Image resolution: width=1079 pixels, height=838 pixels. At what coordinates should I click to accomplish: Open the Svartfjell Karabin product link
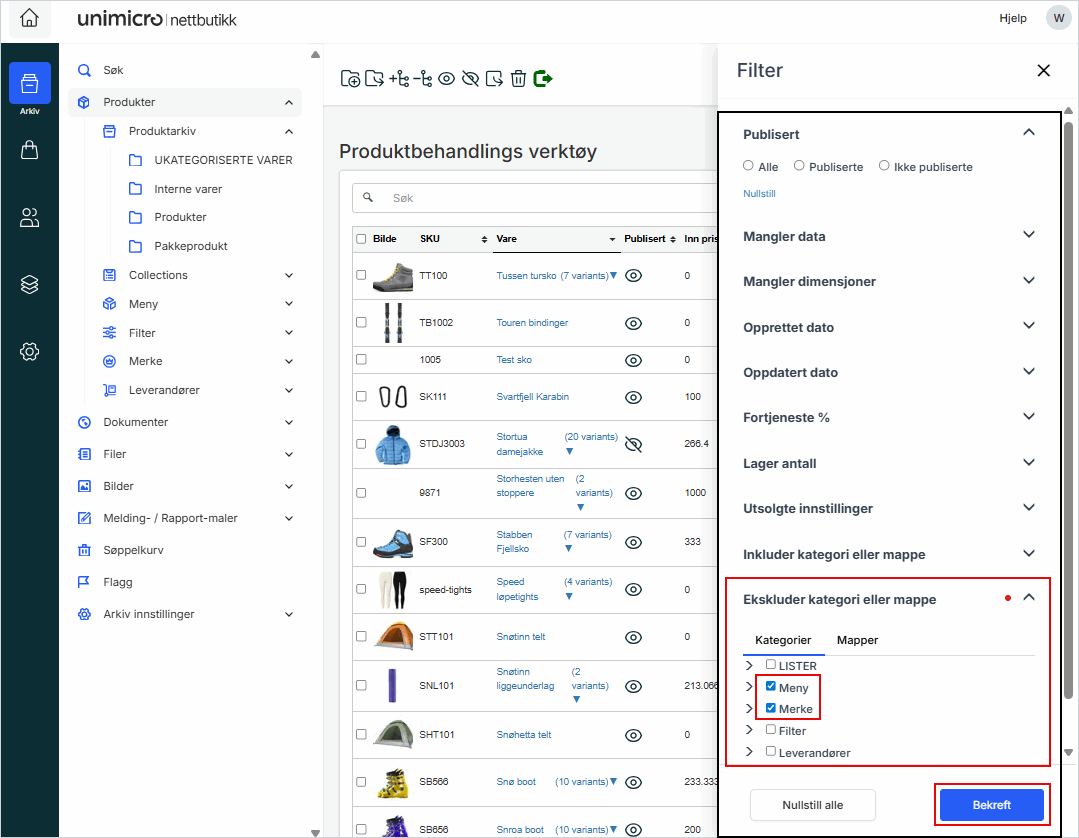pos(533,397)
